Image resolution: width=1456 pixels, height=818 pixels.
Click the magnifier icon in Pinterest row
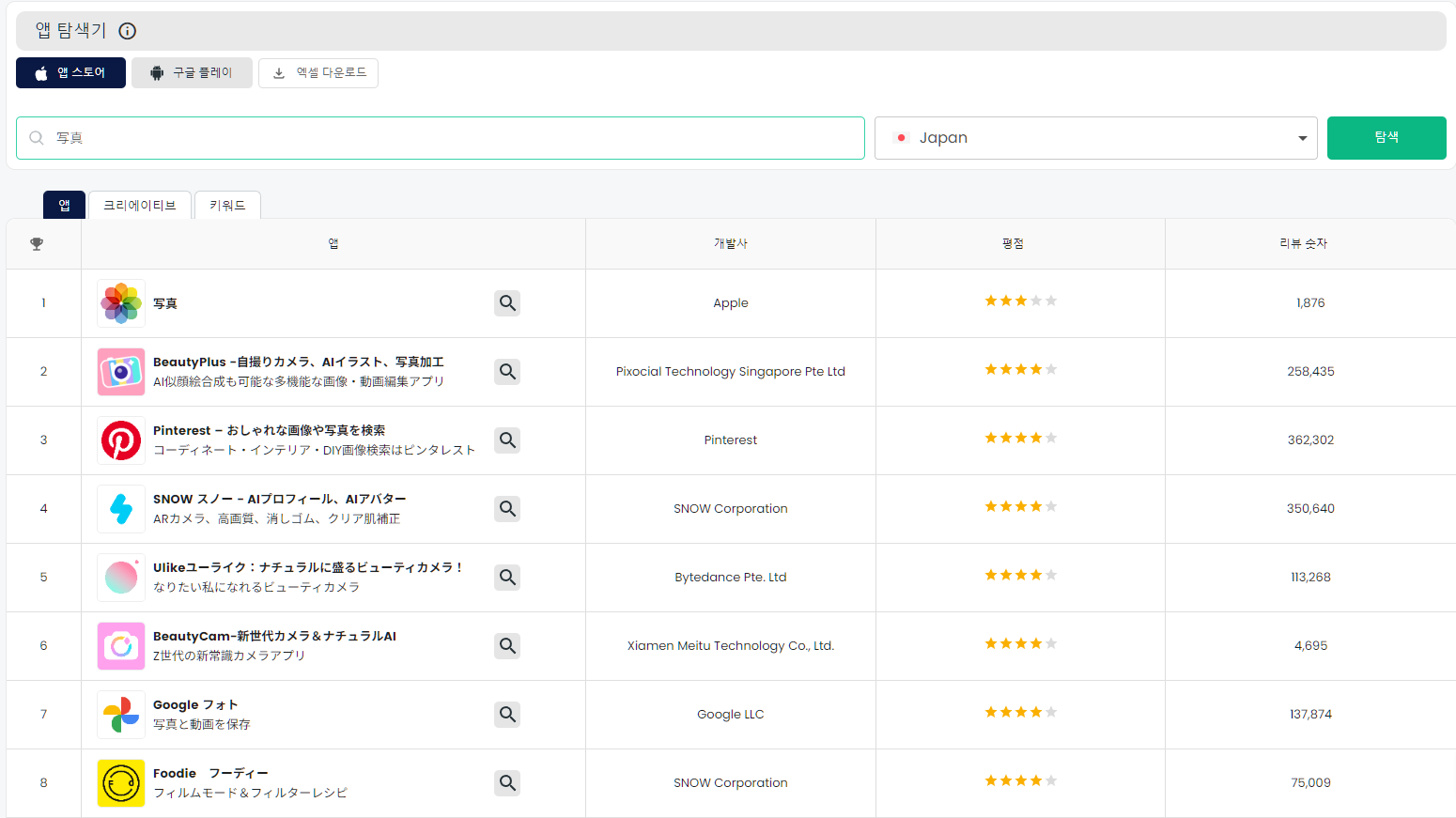click(507, 440)
